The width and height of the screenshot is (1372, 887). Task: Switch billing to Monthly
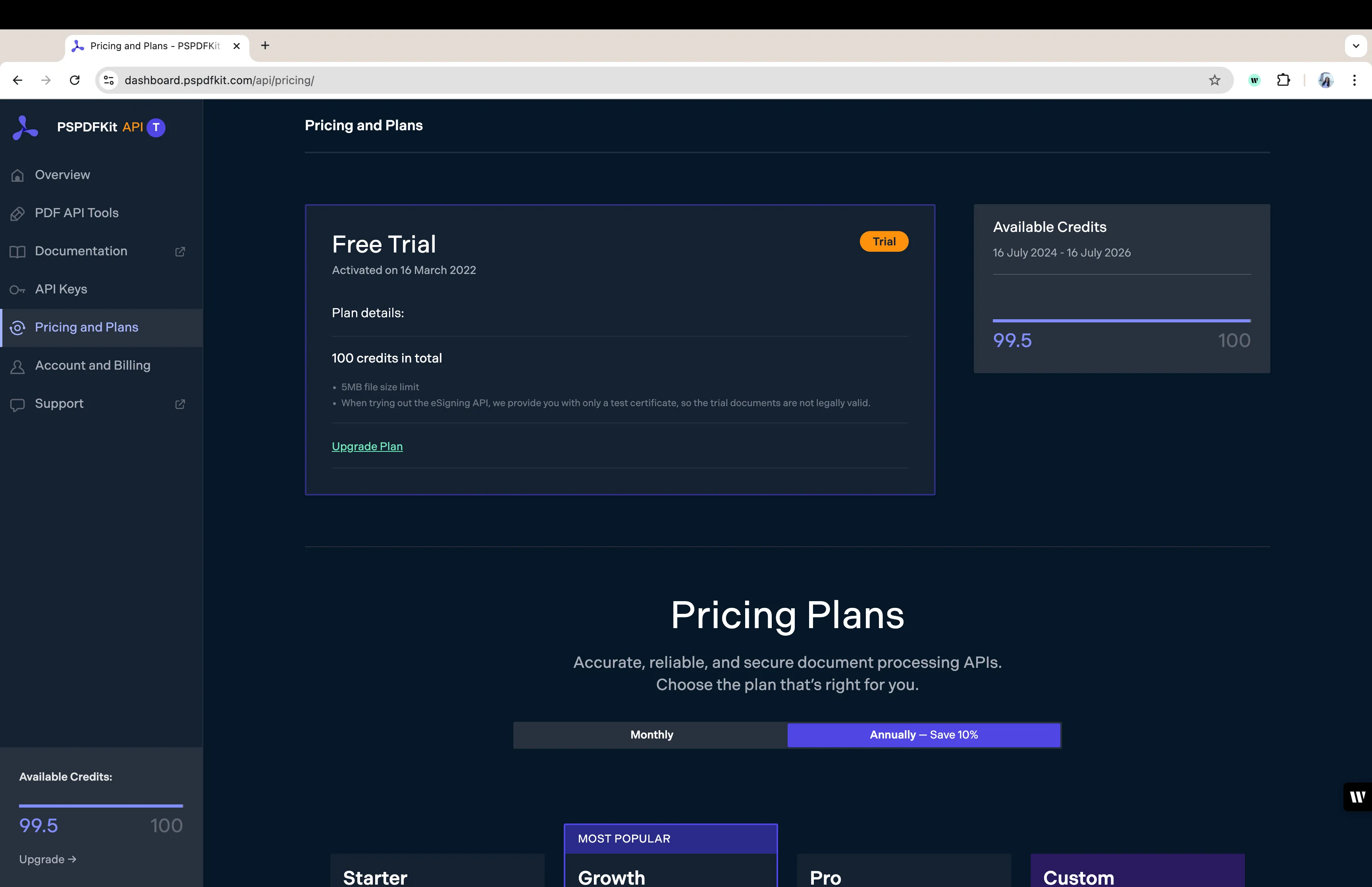[x=651, y=735]
